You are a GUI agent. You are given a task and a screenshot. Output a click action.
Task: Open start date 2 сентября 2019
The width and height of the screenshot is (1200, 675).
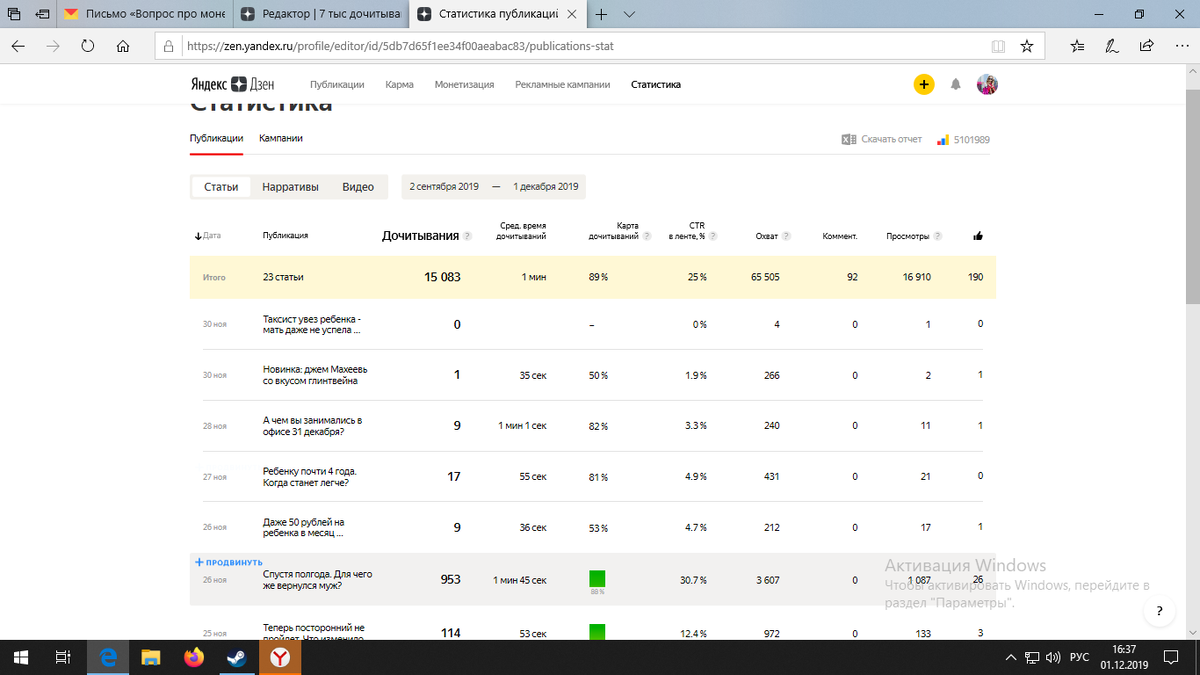click(444, 187)
